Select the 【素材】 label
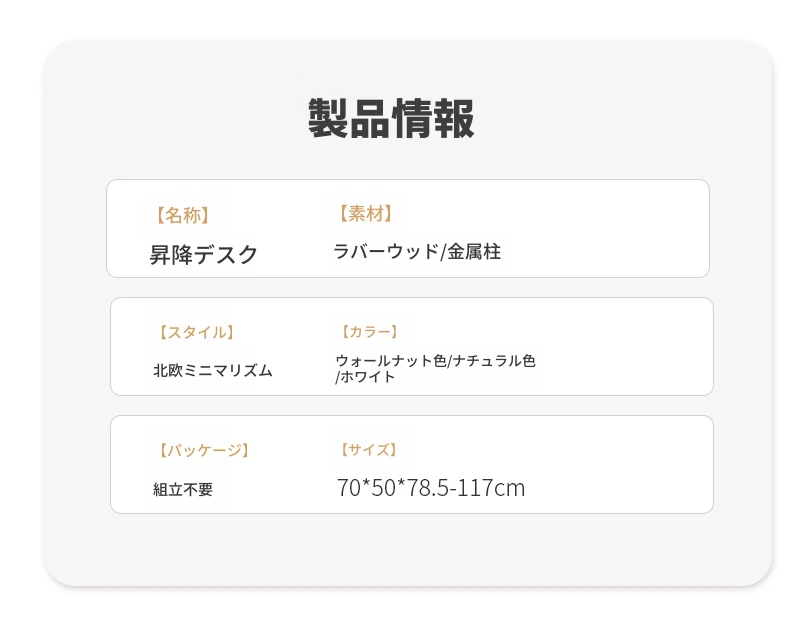This screenshot has width=790, height=644. point(365,214)
